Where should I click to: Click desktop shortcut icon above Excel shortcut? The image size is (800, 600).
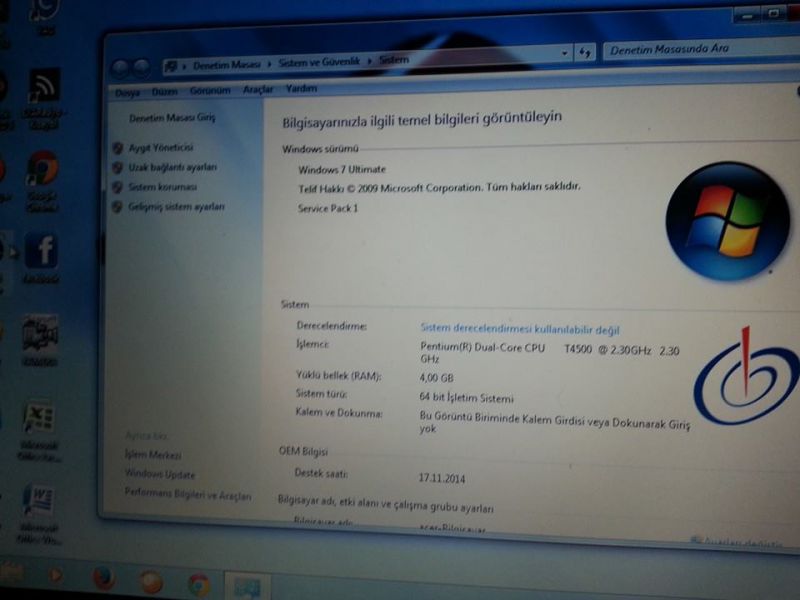pos(40,333)
